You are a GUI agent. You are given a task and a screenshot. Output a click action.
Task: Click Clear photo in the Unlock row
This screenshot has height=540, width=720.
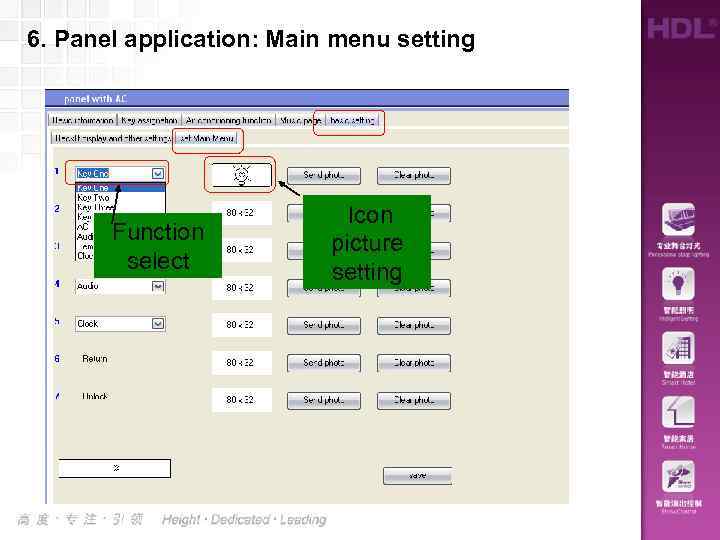[414, 400]
